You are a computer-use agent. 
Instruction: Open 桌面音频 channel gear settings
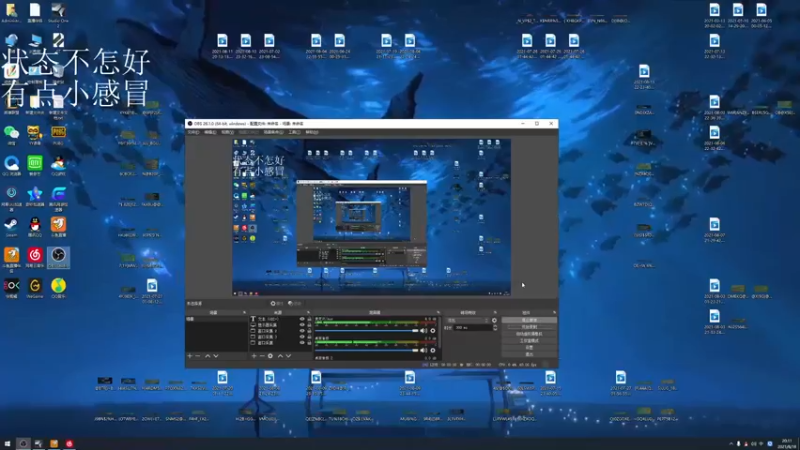(433, 351)
